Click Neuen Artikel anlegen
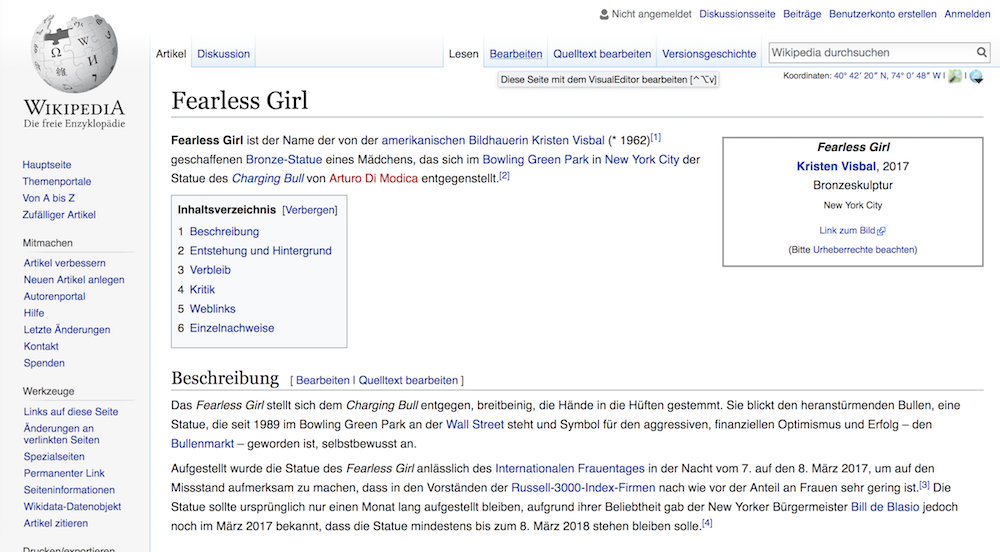 (74, 279)
